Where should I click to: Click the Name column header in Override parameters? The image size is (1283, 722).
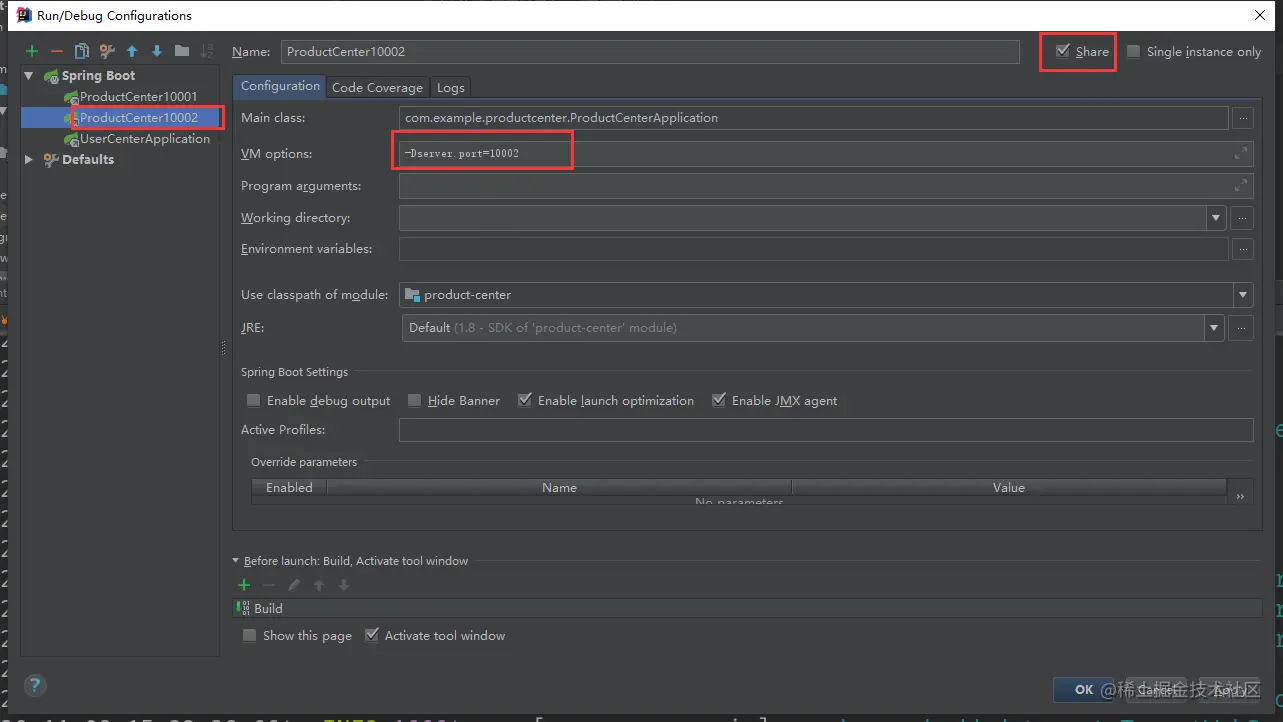pyautogui.click(x=559, y=488)
